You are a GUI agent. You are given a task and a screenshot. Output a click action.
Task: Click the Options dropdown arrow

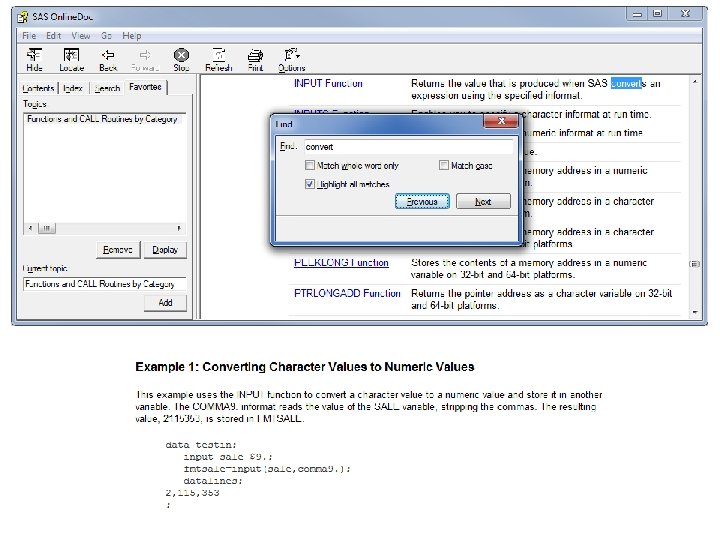[x=298, y=56]
